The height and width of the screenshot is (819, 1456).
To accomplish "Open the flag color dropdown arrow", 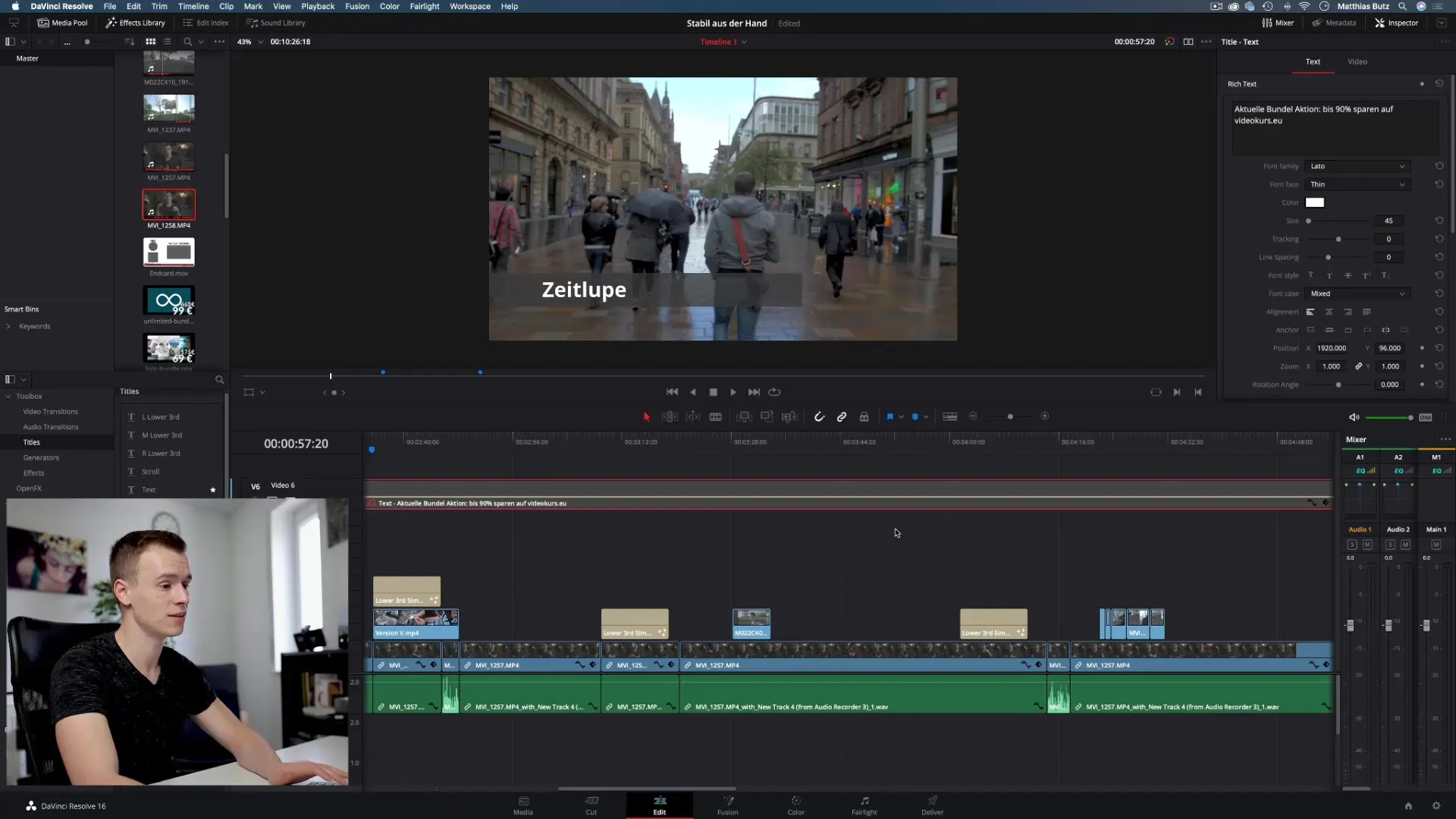I will [901, 417].
